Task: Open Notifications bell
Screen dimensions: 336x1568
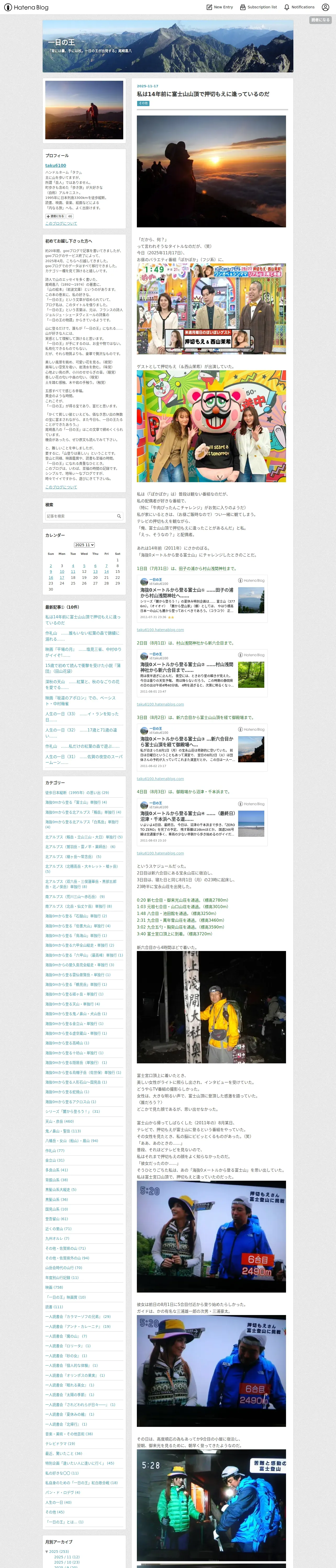Action: click(299, 7)
